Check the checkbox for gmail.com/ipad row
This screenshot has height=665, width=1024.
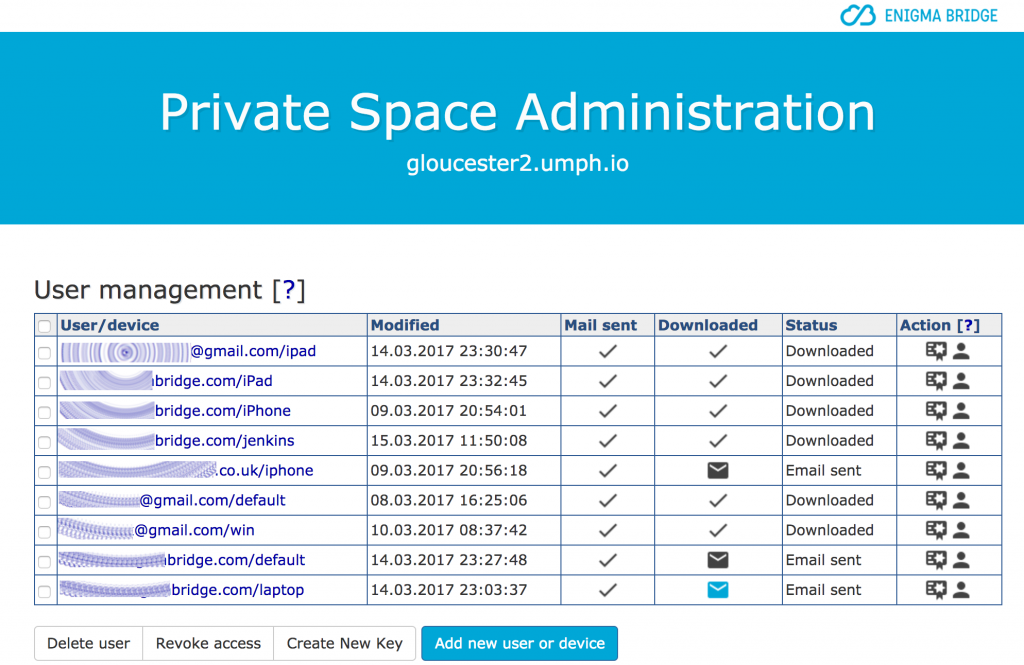(43, 351)
